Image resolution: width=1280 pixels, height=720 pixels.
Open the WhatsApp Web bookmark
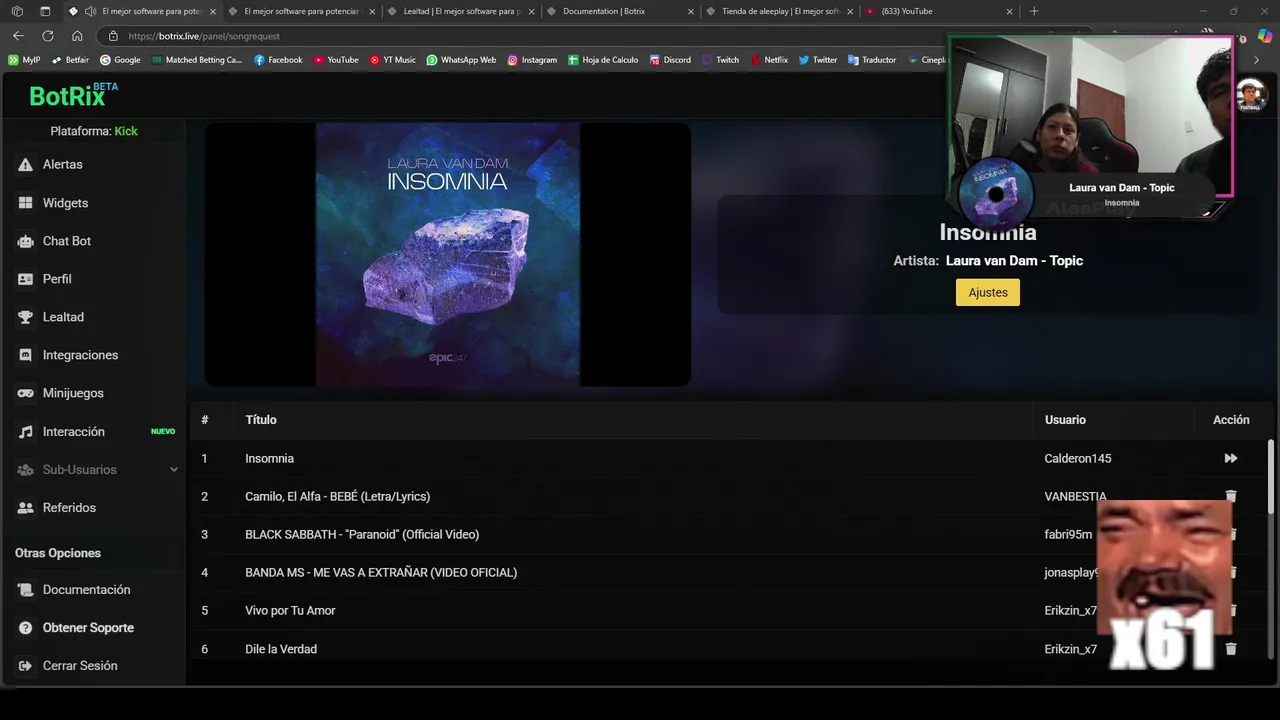click(x=461, y=60)
